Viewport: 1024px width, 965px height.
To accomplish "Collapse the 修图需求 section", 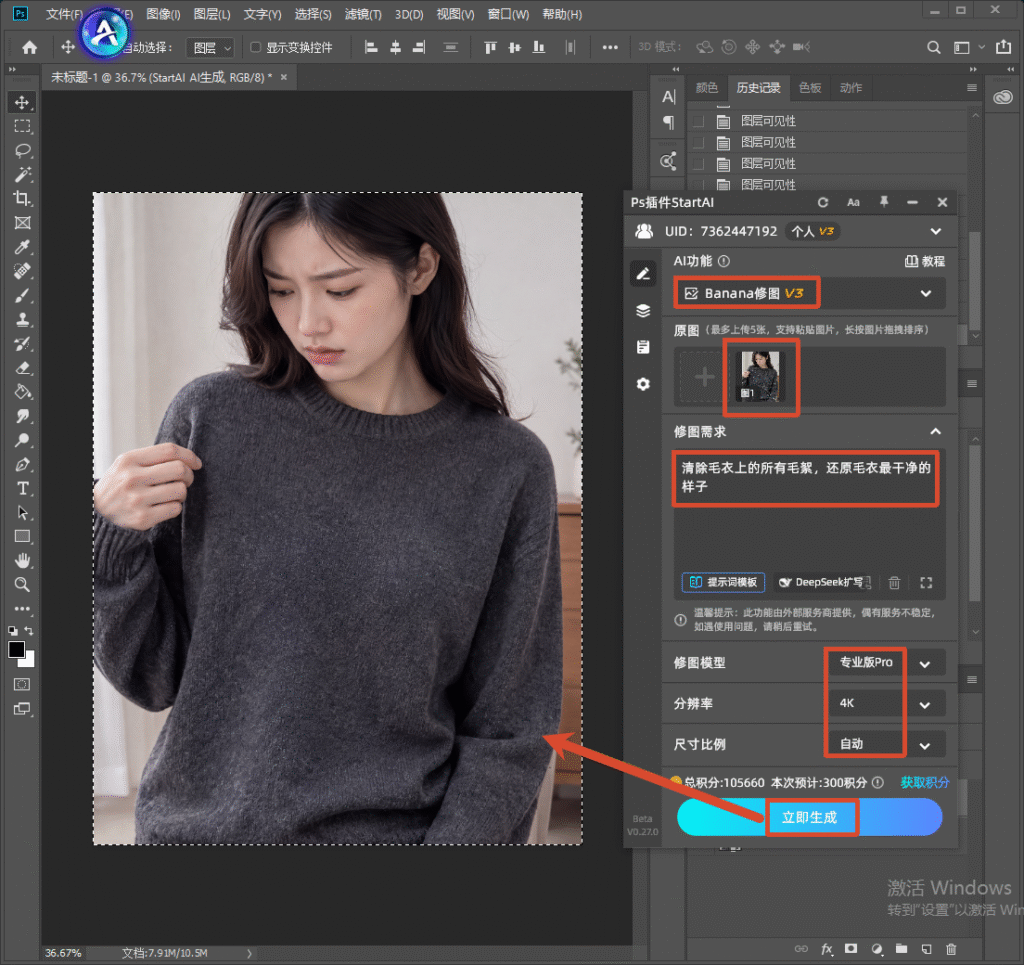I will (936, 432).
